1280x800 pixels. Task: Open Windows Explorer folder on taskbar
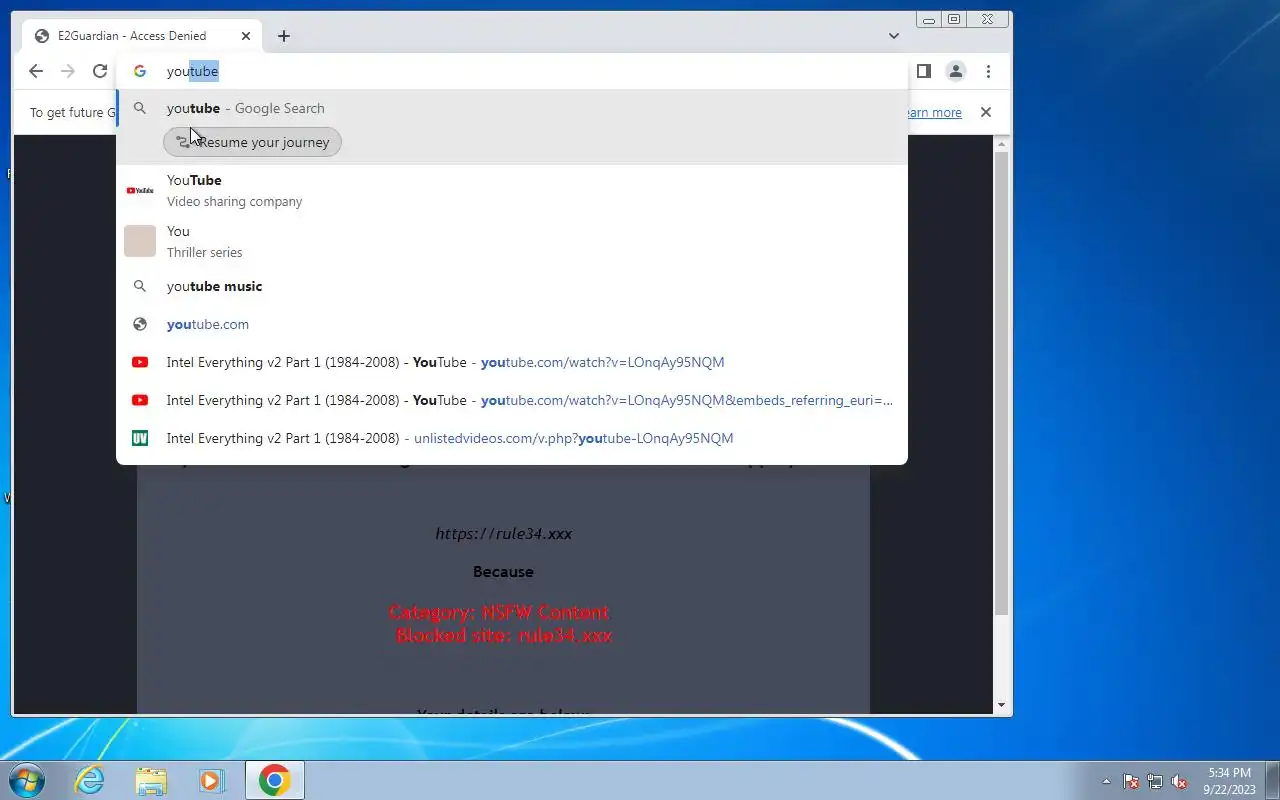(151, 780)
